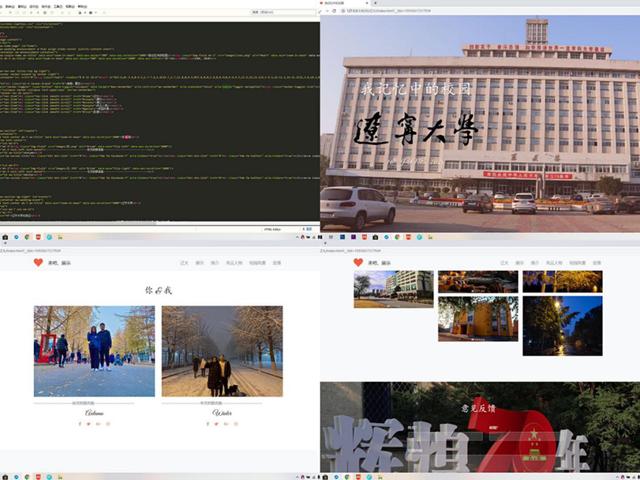Click the 意见反馈 heading on the banner

478,408
